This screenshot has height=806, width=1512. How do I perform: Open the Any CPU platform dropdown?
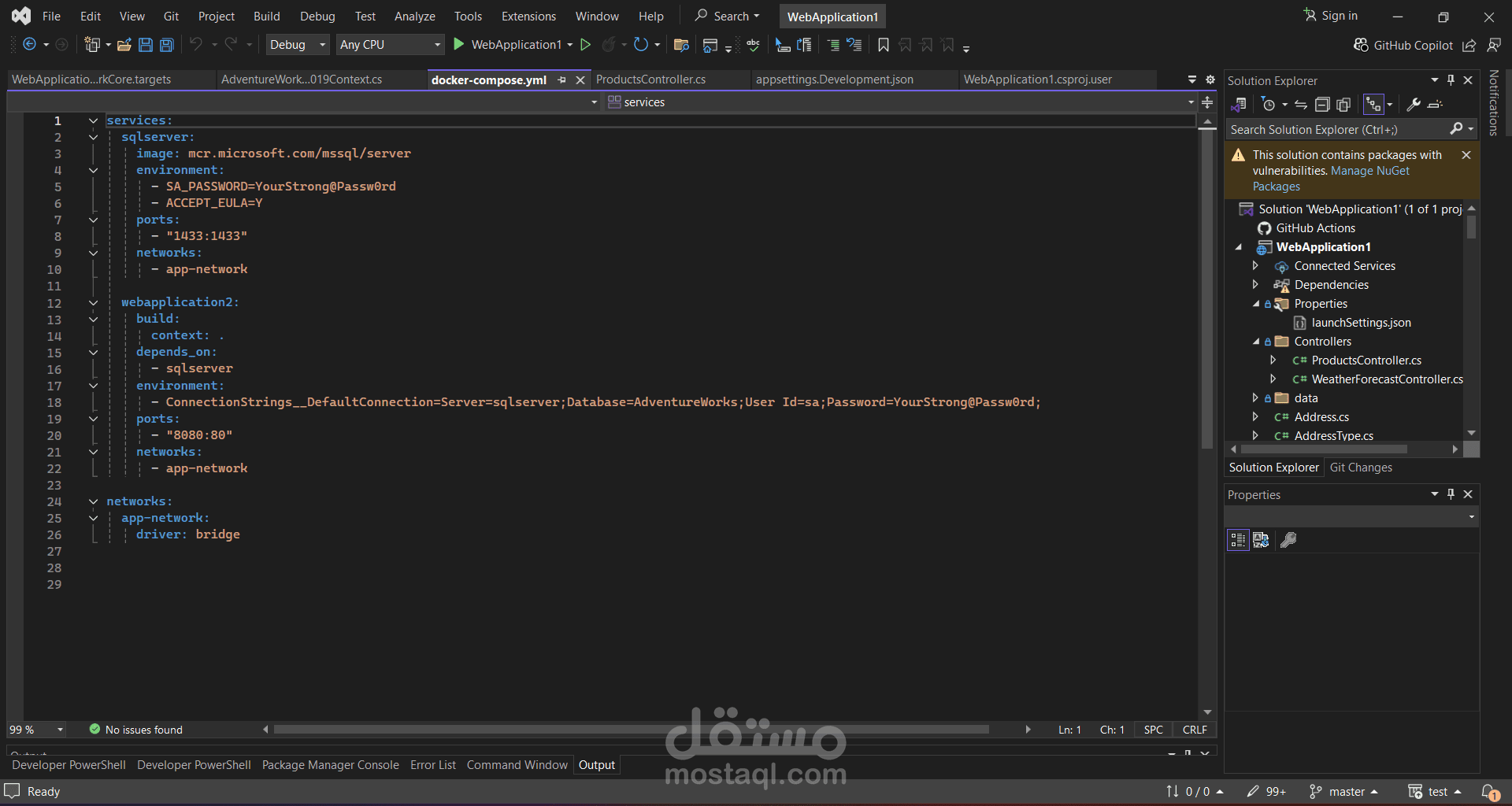point(390,45)
